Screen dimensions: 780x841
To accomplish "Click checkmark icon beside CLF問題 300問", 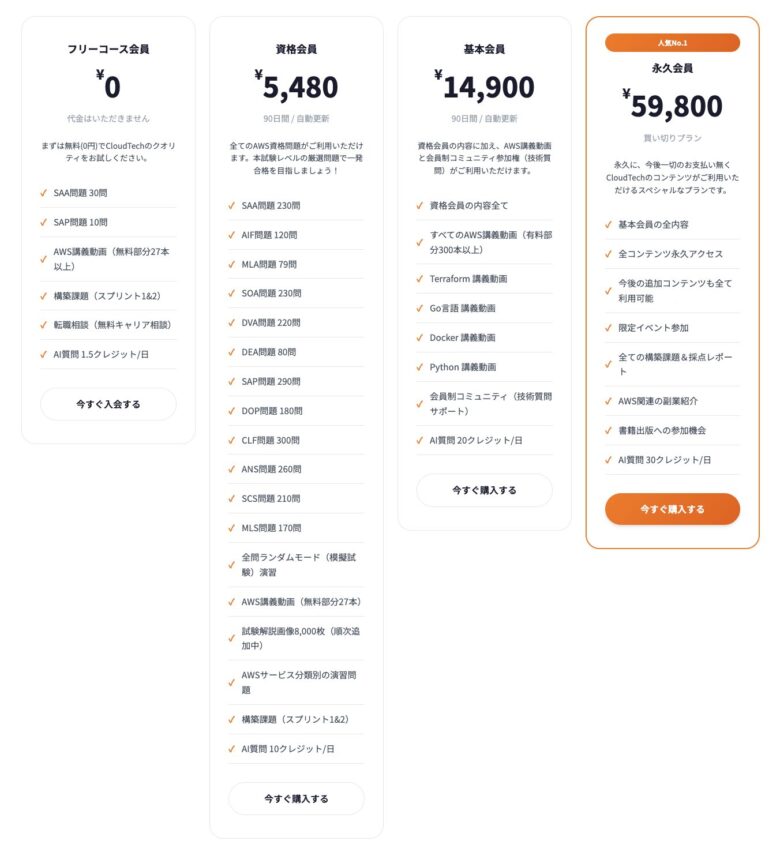I will click(x=232, y=440).
